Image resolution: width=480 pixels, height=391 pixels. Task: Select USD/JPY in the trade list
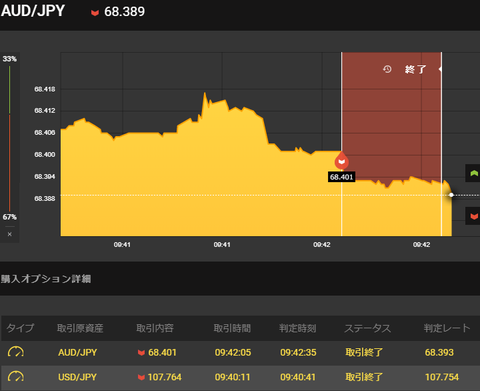[x=77, y=377]
